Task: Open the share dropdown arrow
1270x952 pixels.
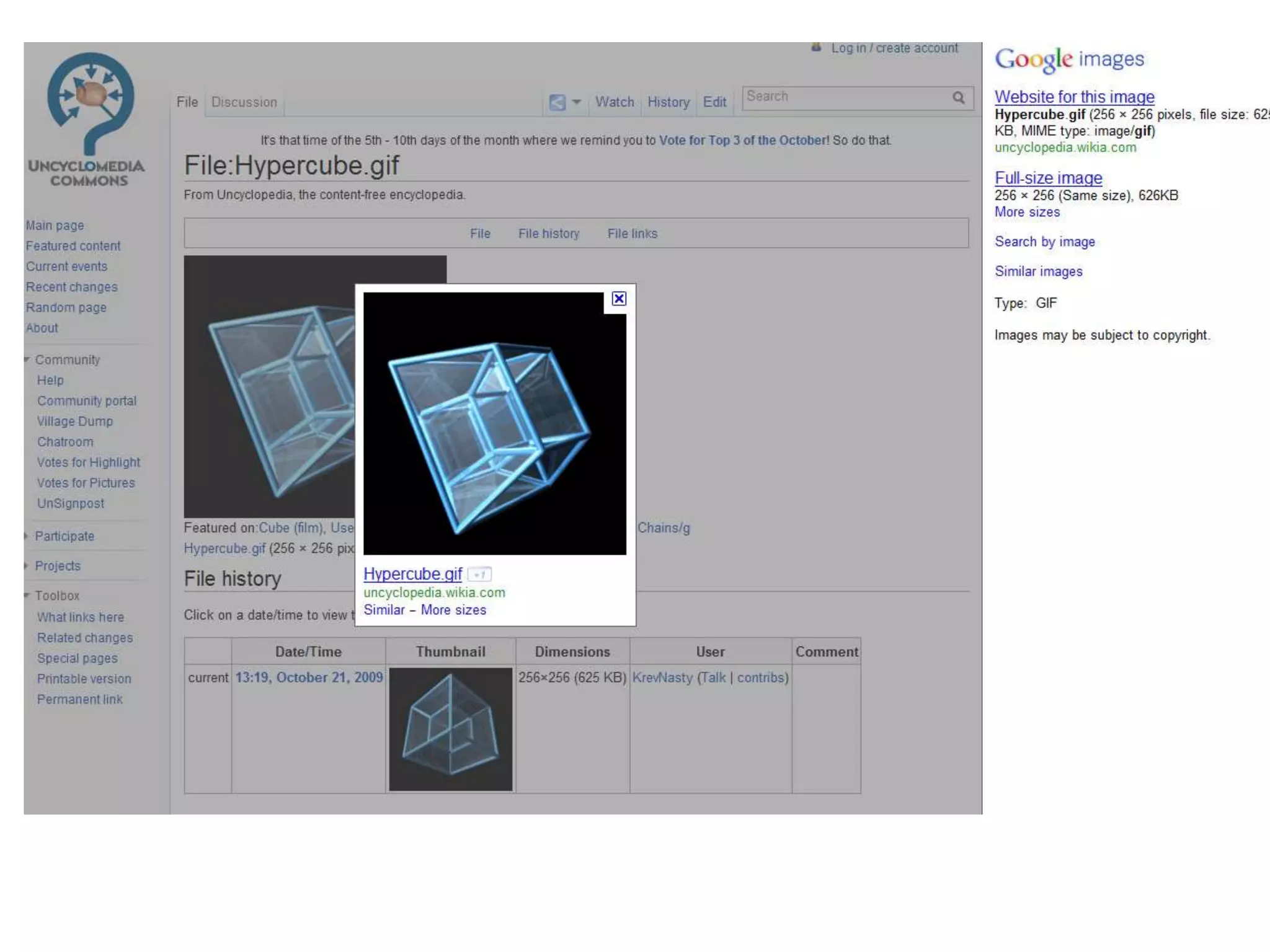Action: point(577,102)
